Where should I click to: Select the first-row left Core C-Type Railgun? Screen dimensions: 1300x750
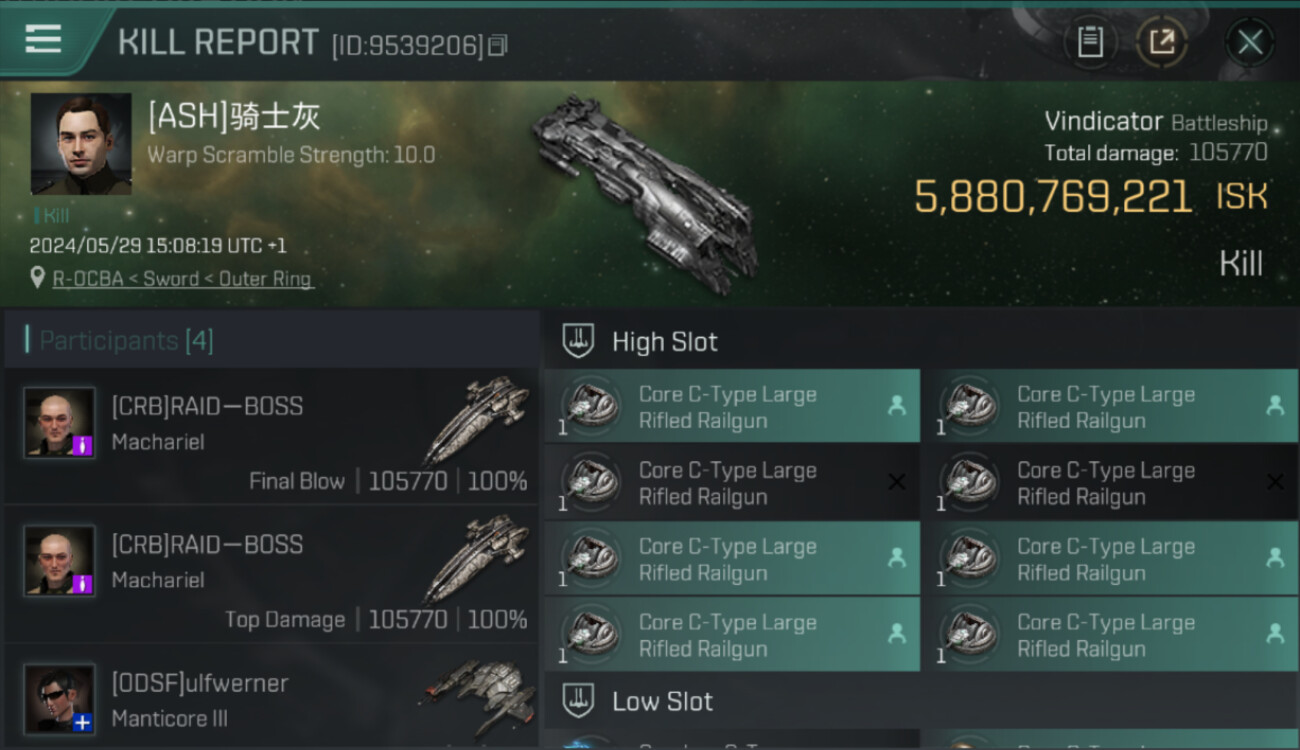point(732,406)
